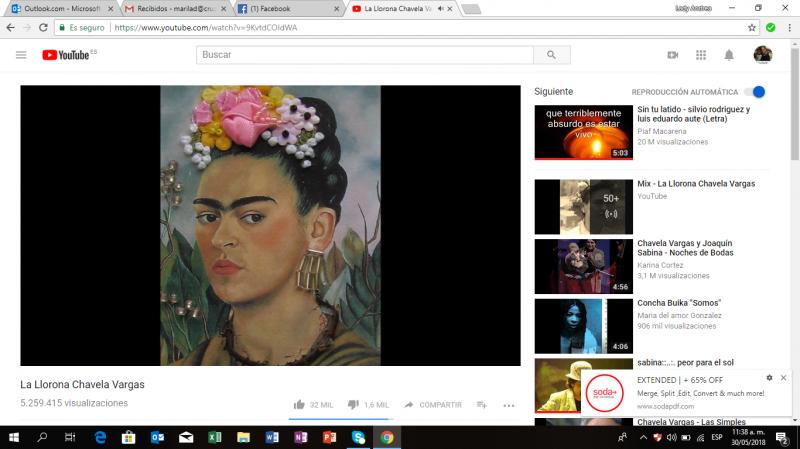This screenshot has height=449, width=800.
Task: Switch to the Outlook.com tab
Action: click(x=61, y=9)
